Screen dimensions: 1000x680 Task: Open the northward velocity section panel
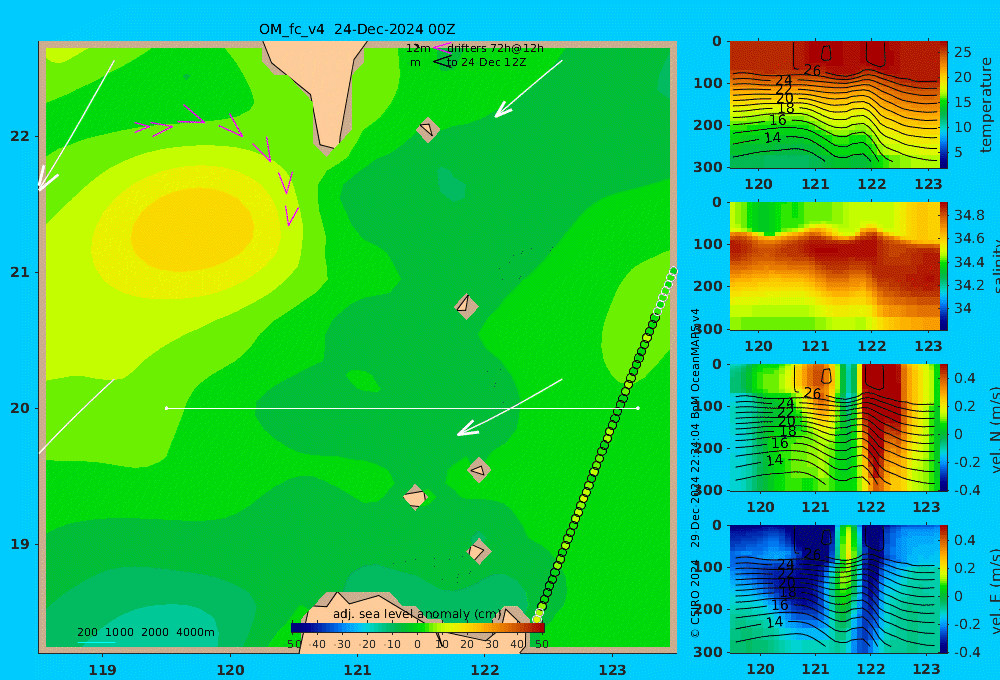pos(835,427)
